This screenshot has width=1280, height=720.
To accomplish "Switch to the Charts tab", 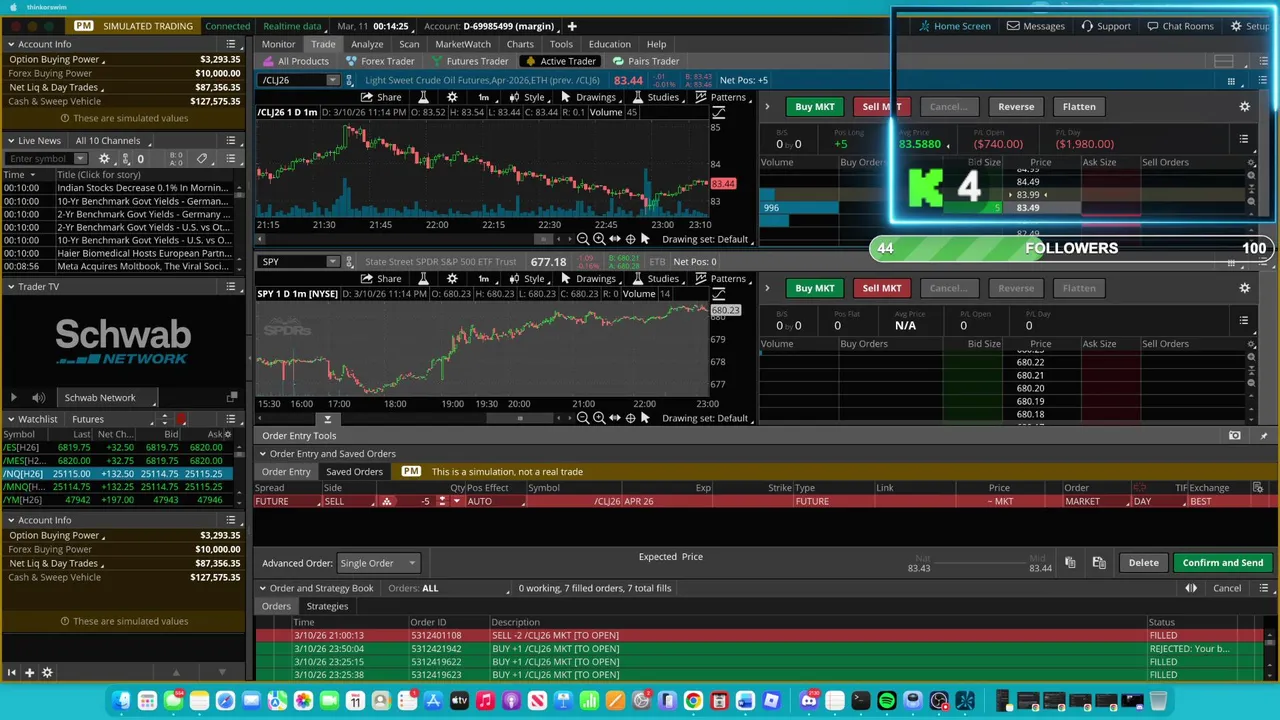I will [x=520, y=44].
